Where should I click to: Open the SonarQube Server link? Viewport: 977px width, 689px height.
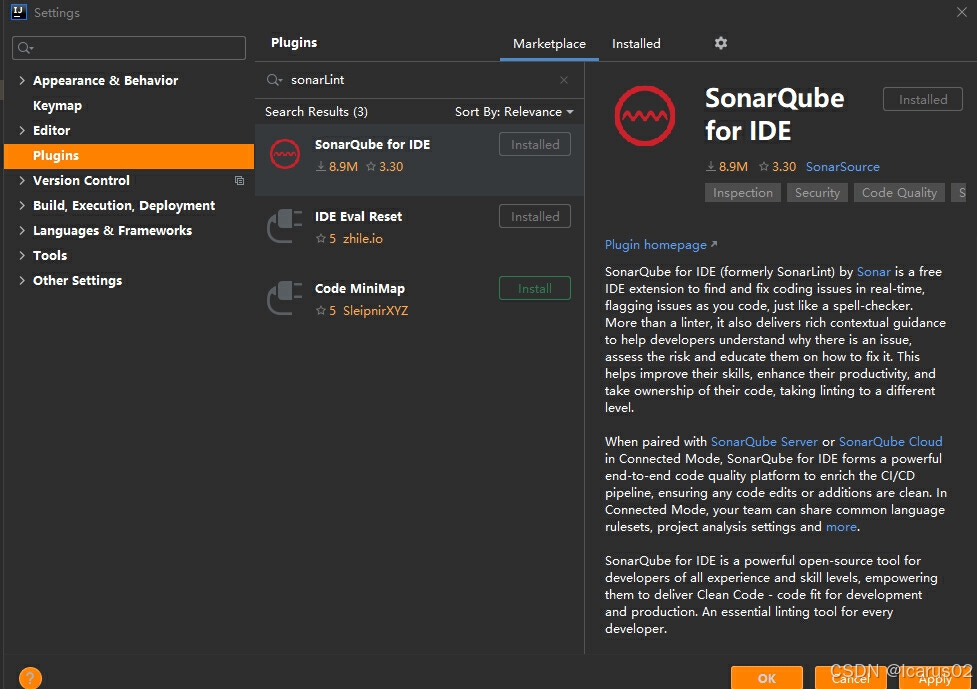[x=764, y=442]
